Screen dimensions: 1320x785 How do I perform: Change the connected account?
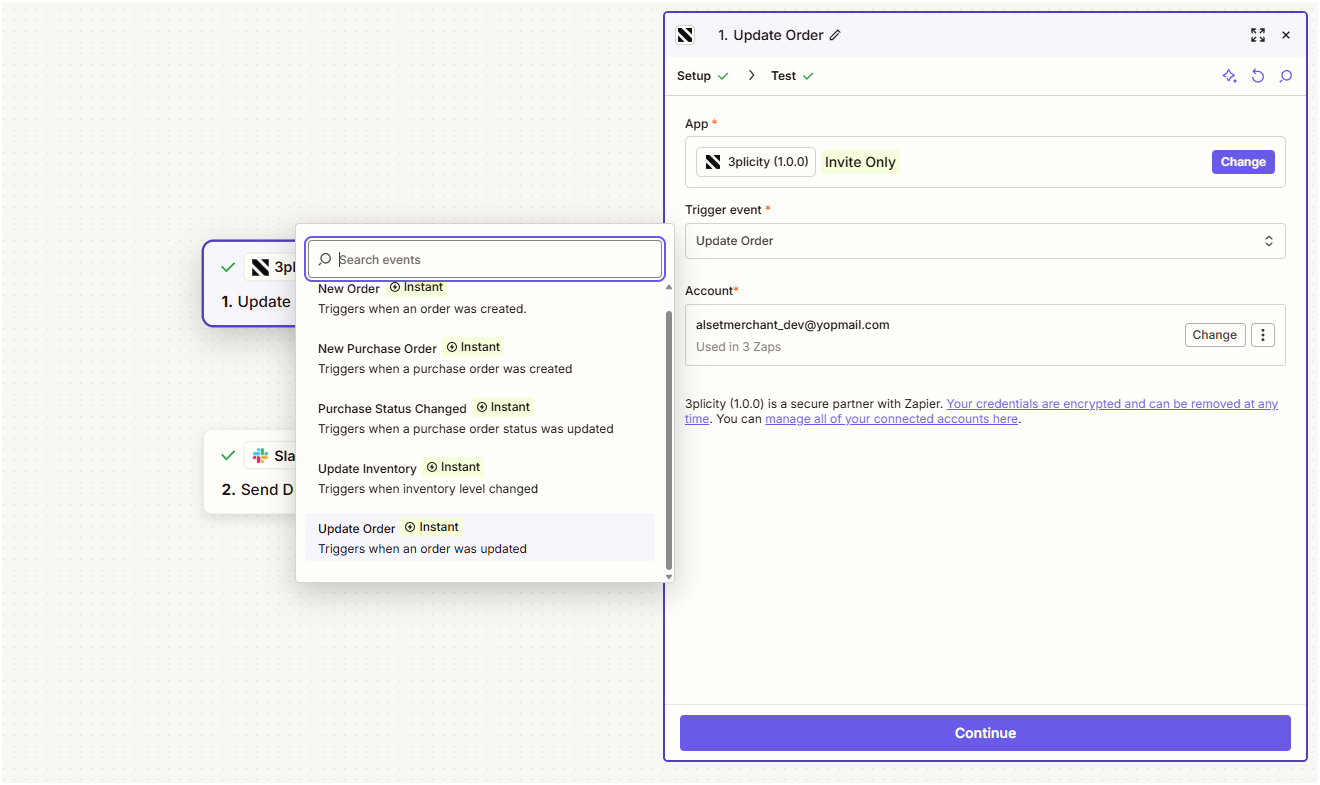[1215, 335]
